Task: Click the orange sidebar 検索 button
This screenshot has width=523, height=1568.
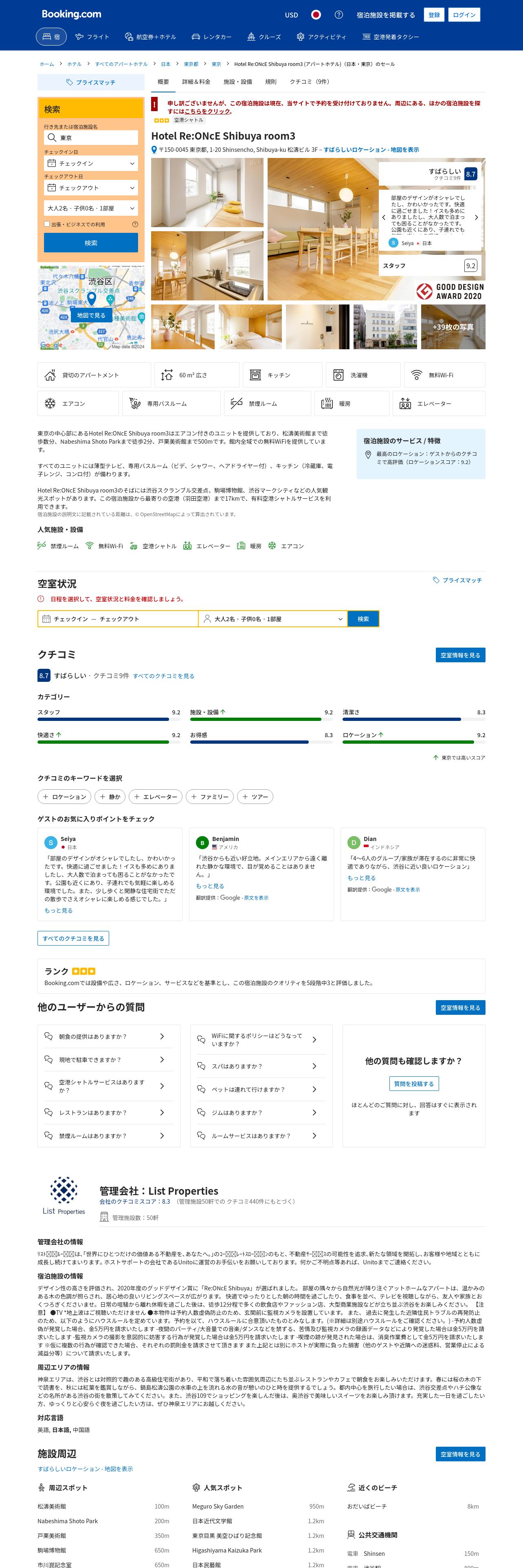Action: coord(91,243)
